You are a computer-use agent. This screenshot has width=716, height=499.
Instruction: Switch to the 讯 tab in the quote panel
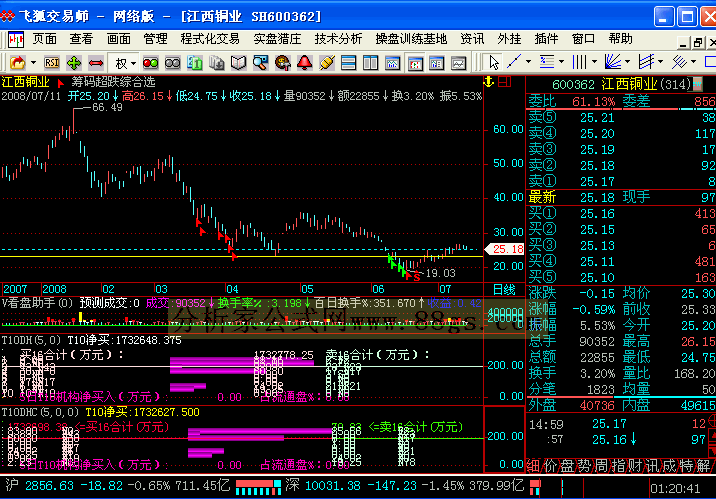(x=652, y=466)
